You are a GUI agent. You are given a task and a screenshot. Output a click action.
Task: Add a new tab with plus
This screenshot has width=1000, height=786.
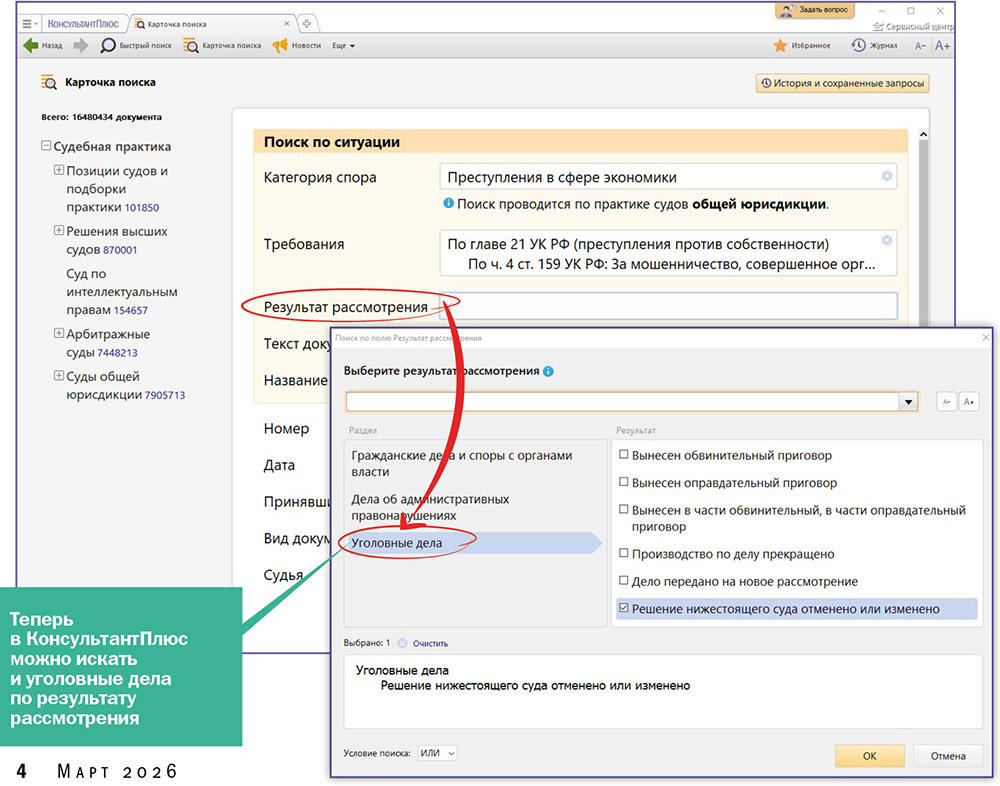307,24
